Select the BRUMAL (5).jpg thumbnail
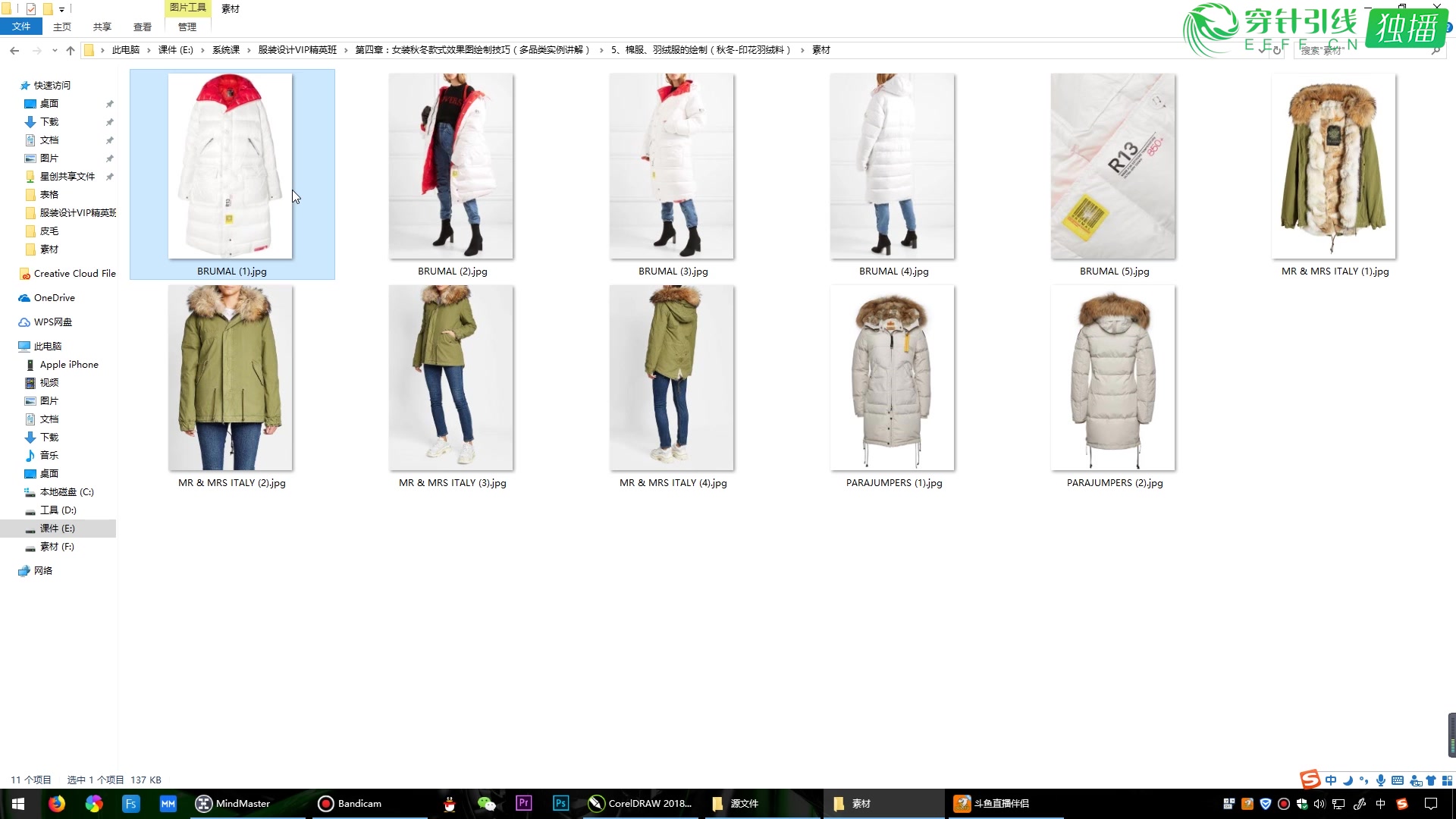This screenshot has height=819, width=1456. tap(1113, 167)
